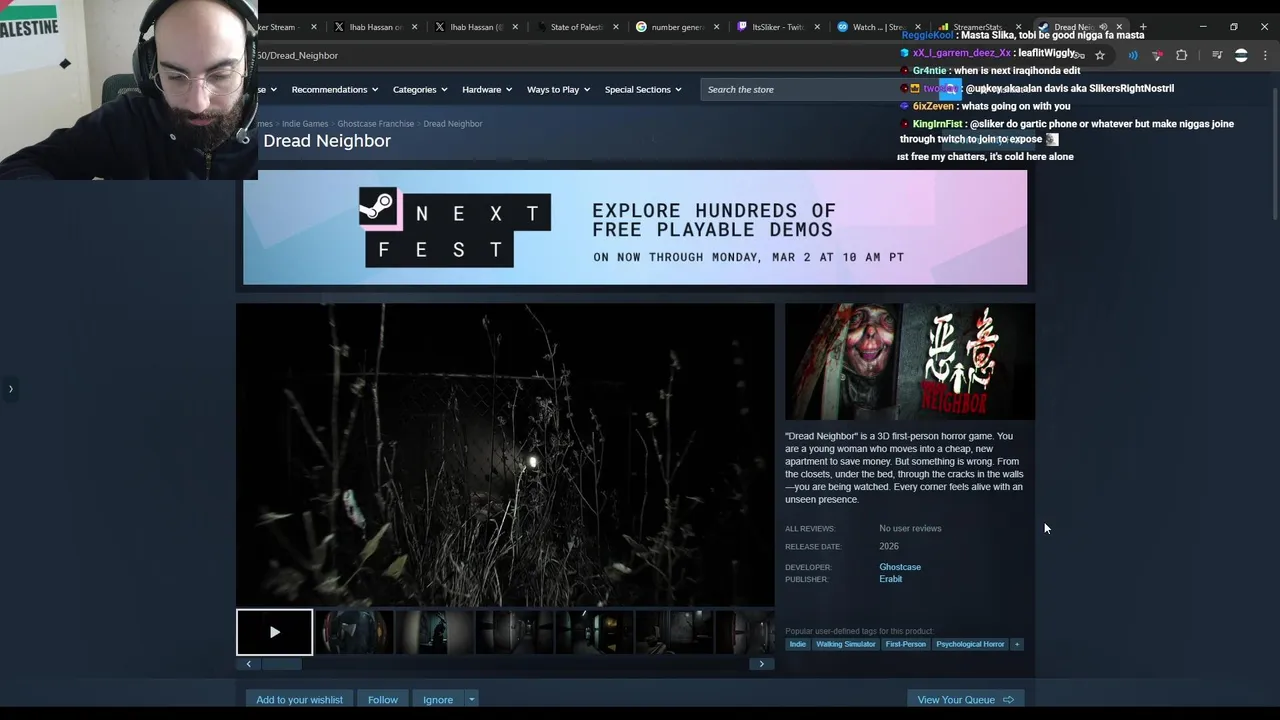Close the number generator tab
The image size is (1280, 720).
pyautogui.click(x=716, y=27)
